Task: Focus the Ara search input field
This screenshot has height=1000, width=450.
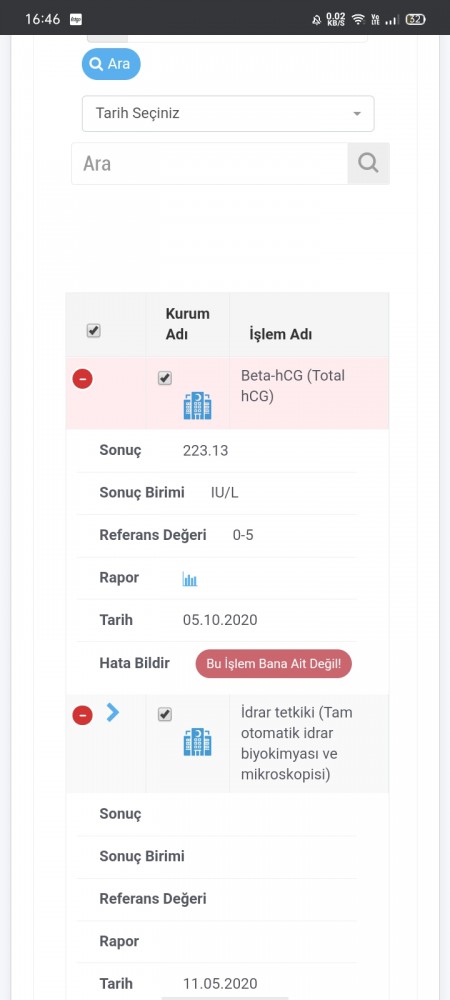Action: tap(210, 163)
